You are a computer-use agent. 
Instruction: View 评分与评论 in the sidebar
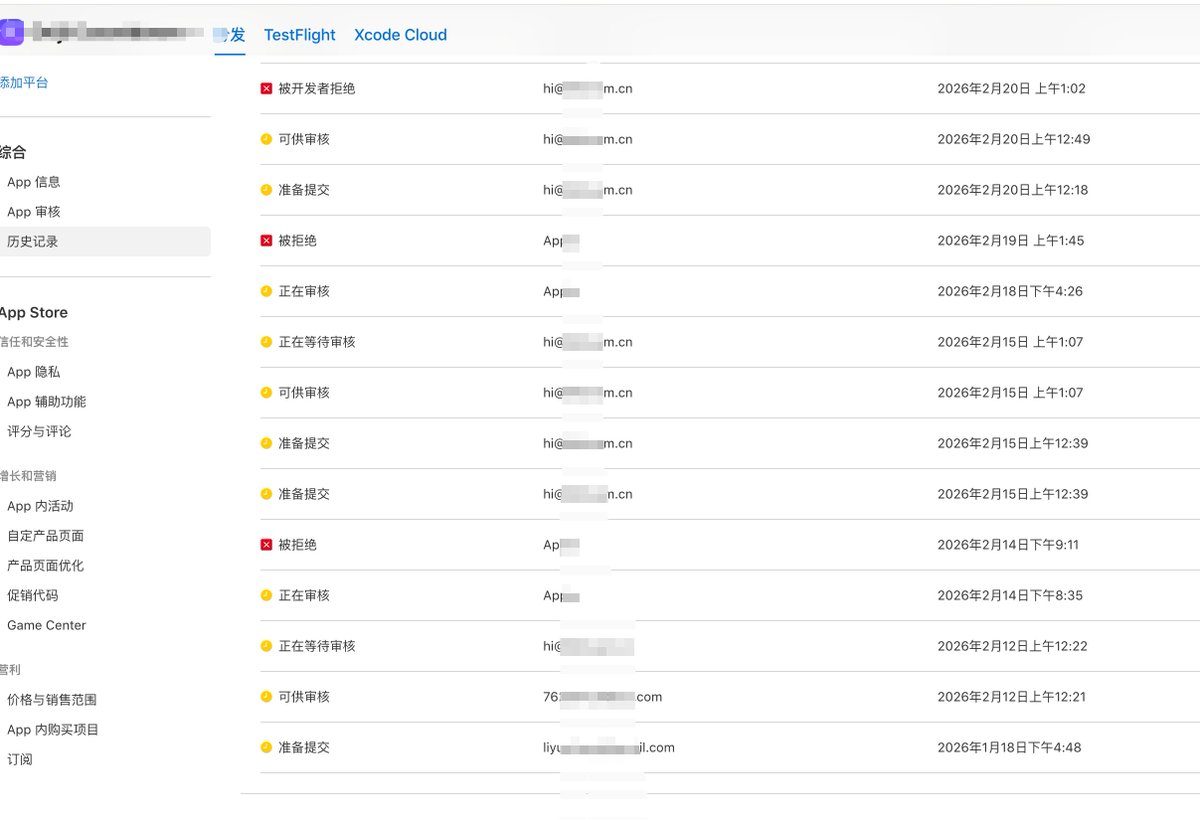click(x=39, y=432)
